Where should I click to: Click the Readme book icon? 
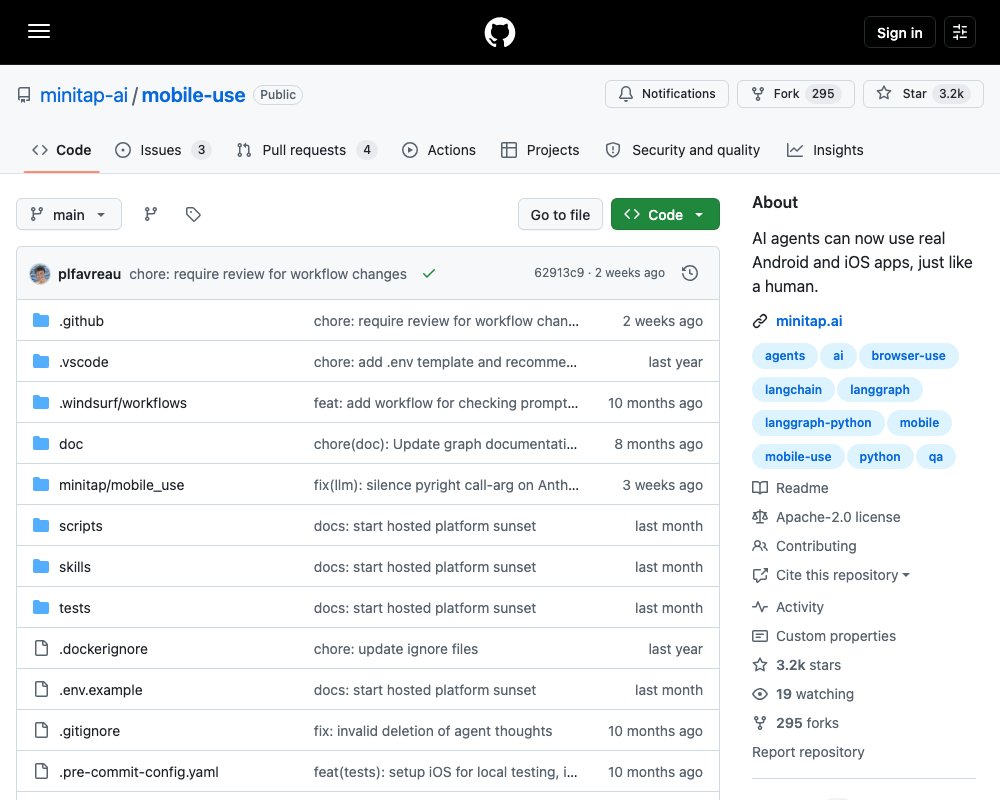[760, 488]
